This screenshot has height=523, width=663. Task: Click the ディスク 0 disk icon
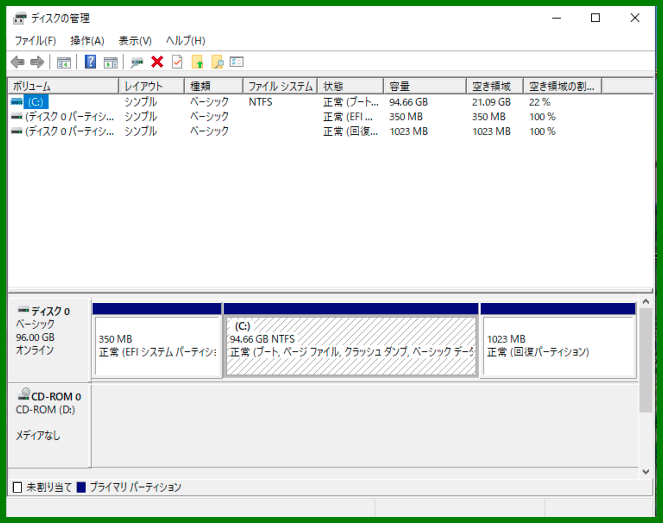pyautogui.click(x=24, y=310)
